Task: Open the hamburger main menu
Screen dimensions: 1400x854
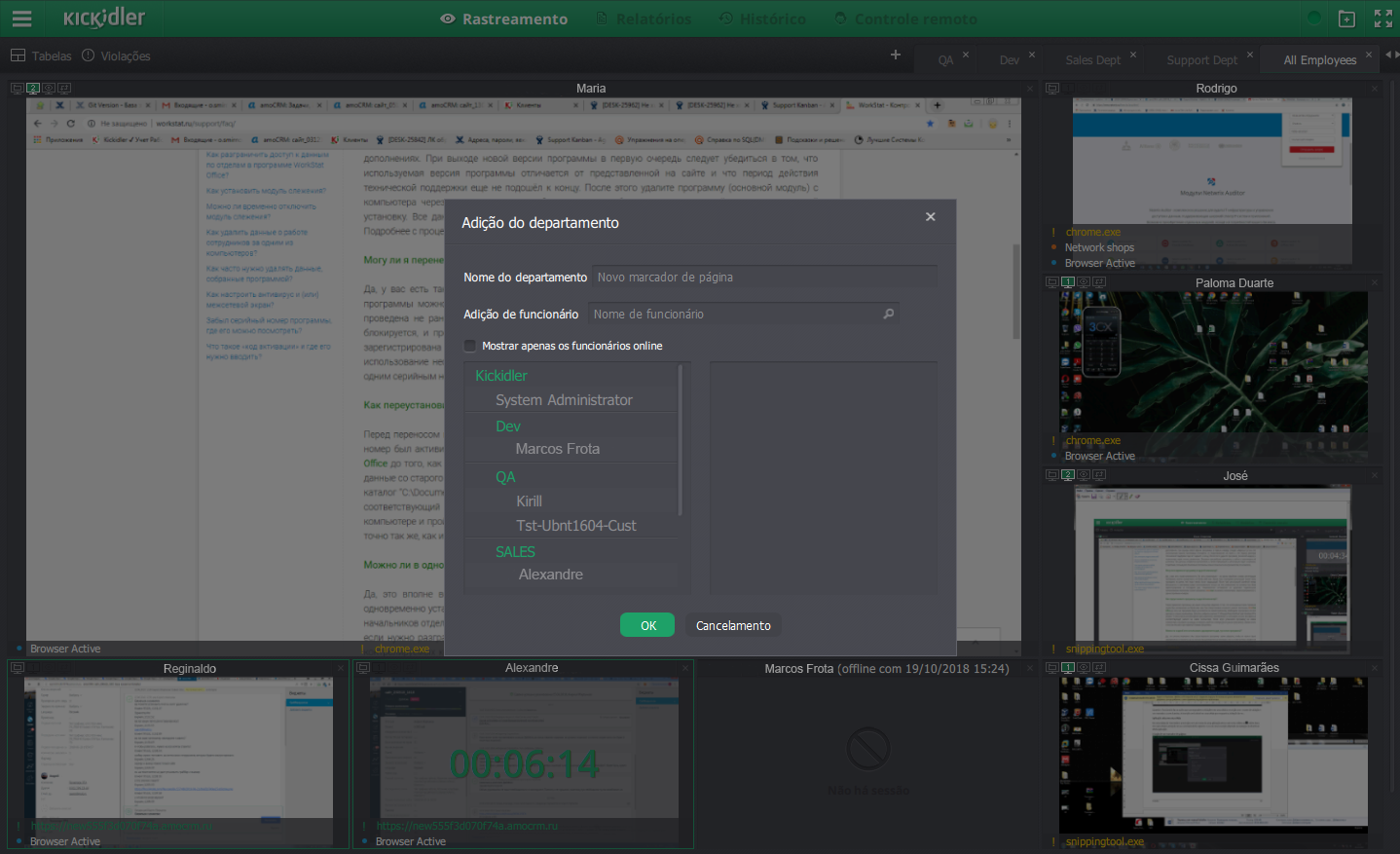Action: 21,19
